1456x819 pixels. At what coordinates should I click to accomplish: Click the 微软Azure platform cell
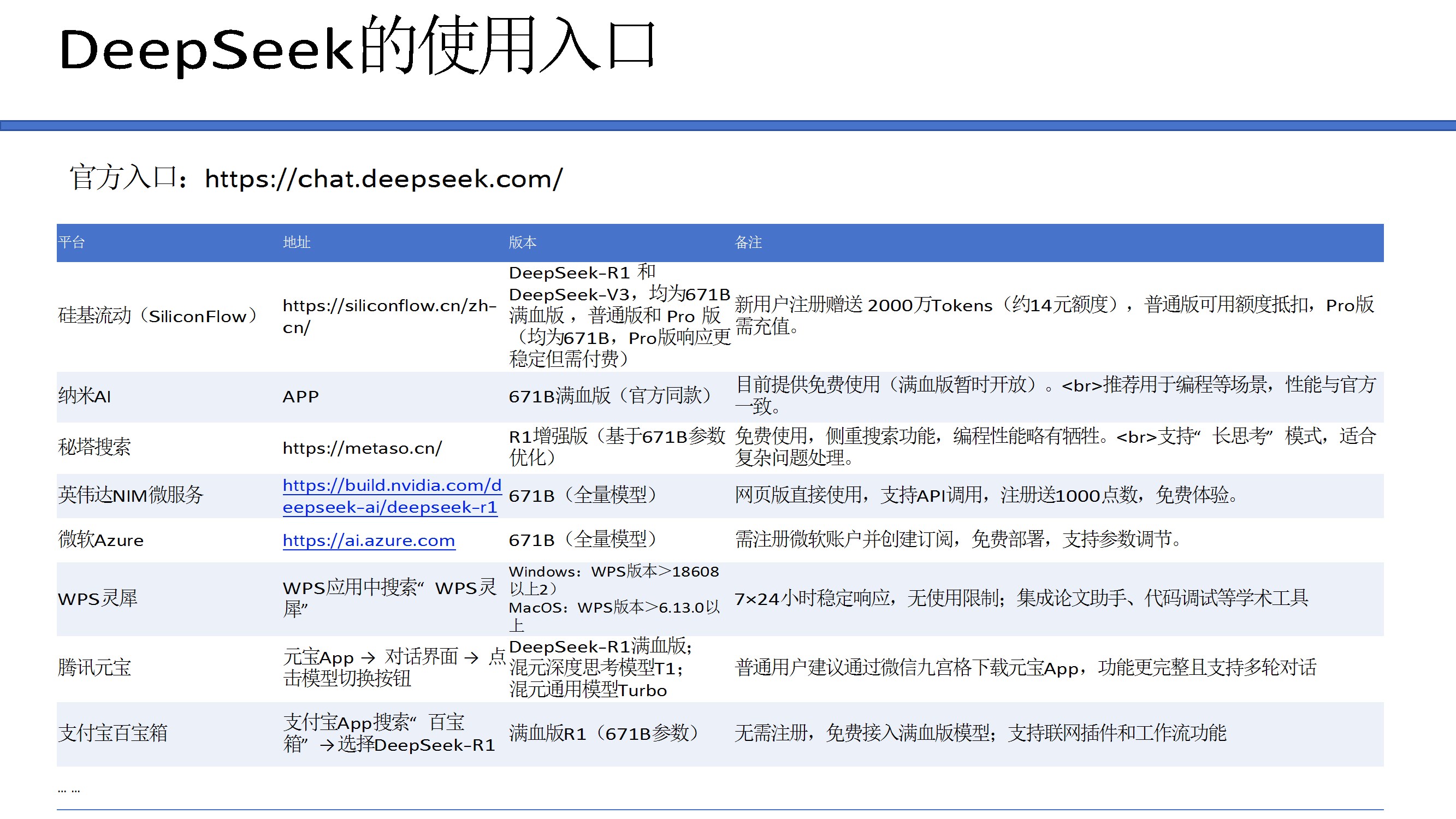pyautogui.click(x=100, y=541)
